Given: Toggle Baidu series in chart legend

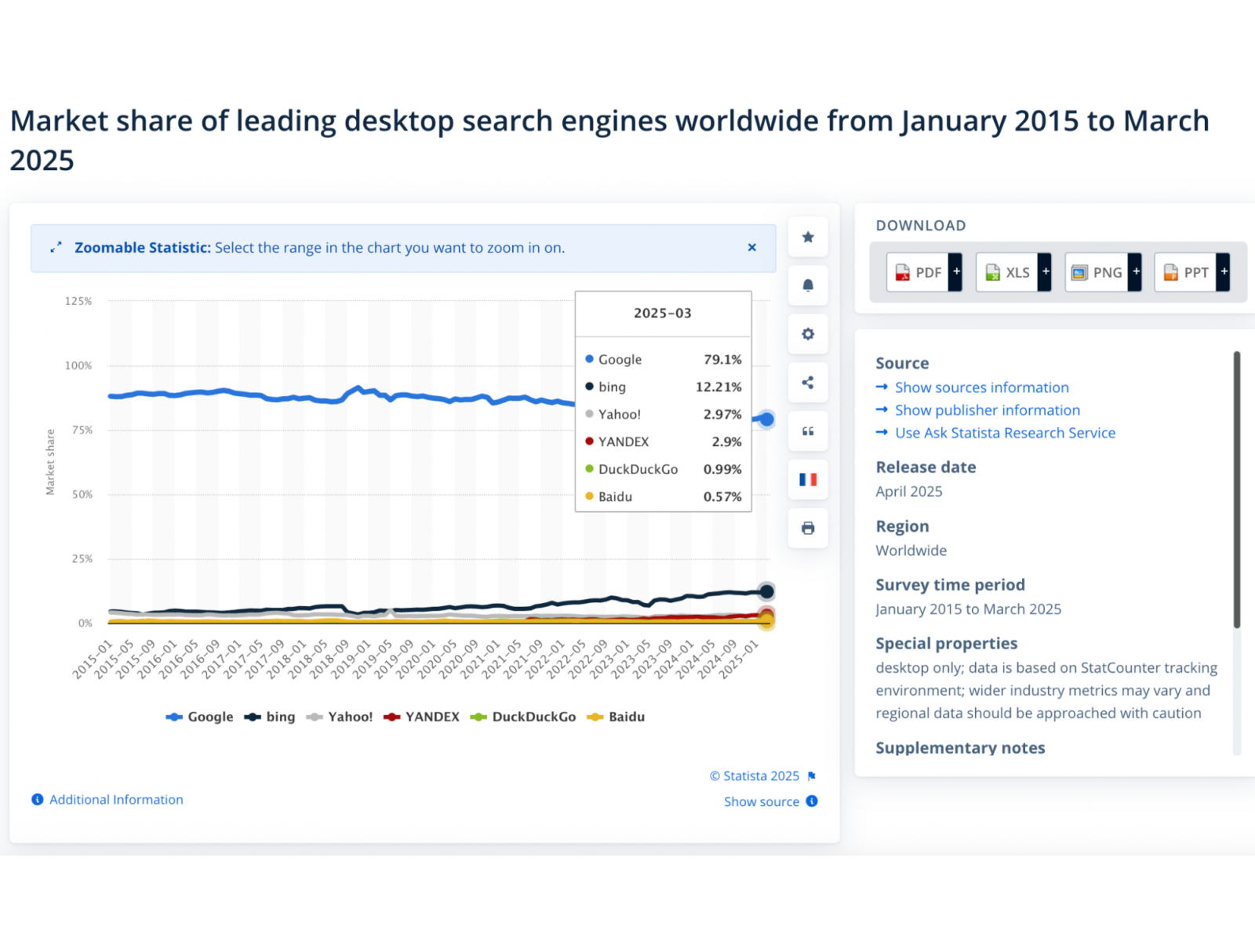Looking at the screenshot, I should (616, 717).
